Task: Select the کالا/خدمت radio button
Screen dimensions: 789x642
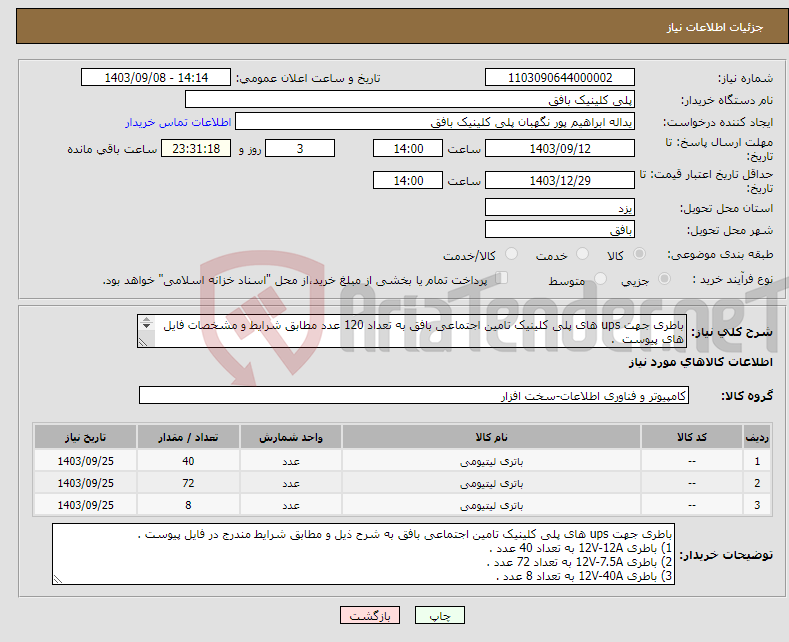Action: [511, 254]
